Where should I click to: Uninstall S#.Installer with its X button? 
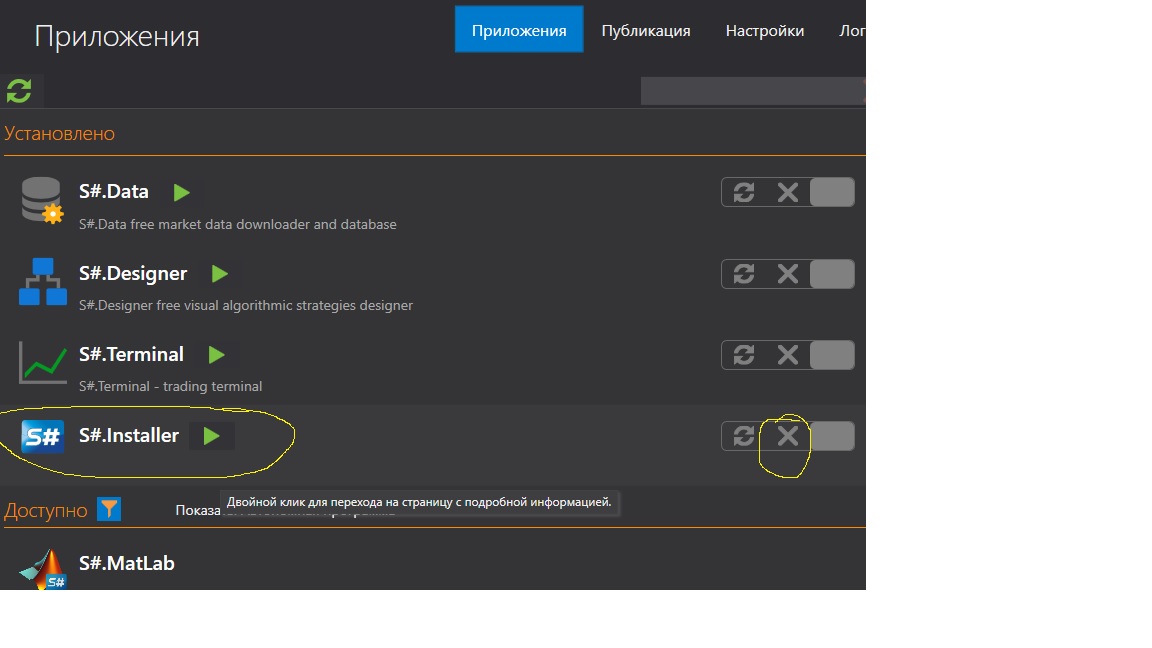coord(788,436)
